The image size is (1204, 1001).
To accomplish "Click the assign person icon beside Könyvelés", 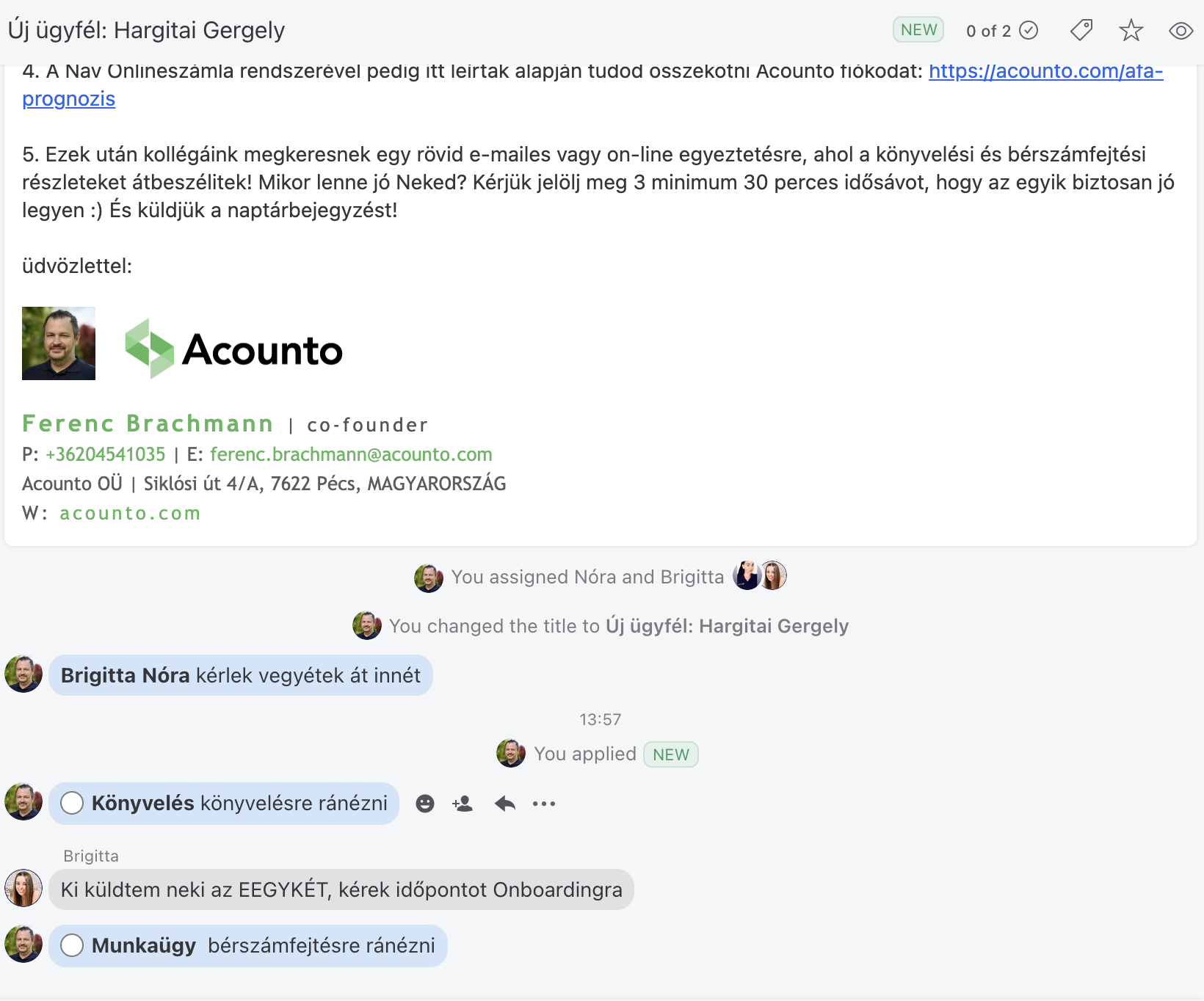I will [x=463, y=804].
